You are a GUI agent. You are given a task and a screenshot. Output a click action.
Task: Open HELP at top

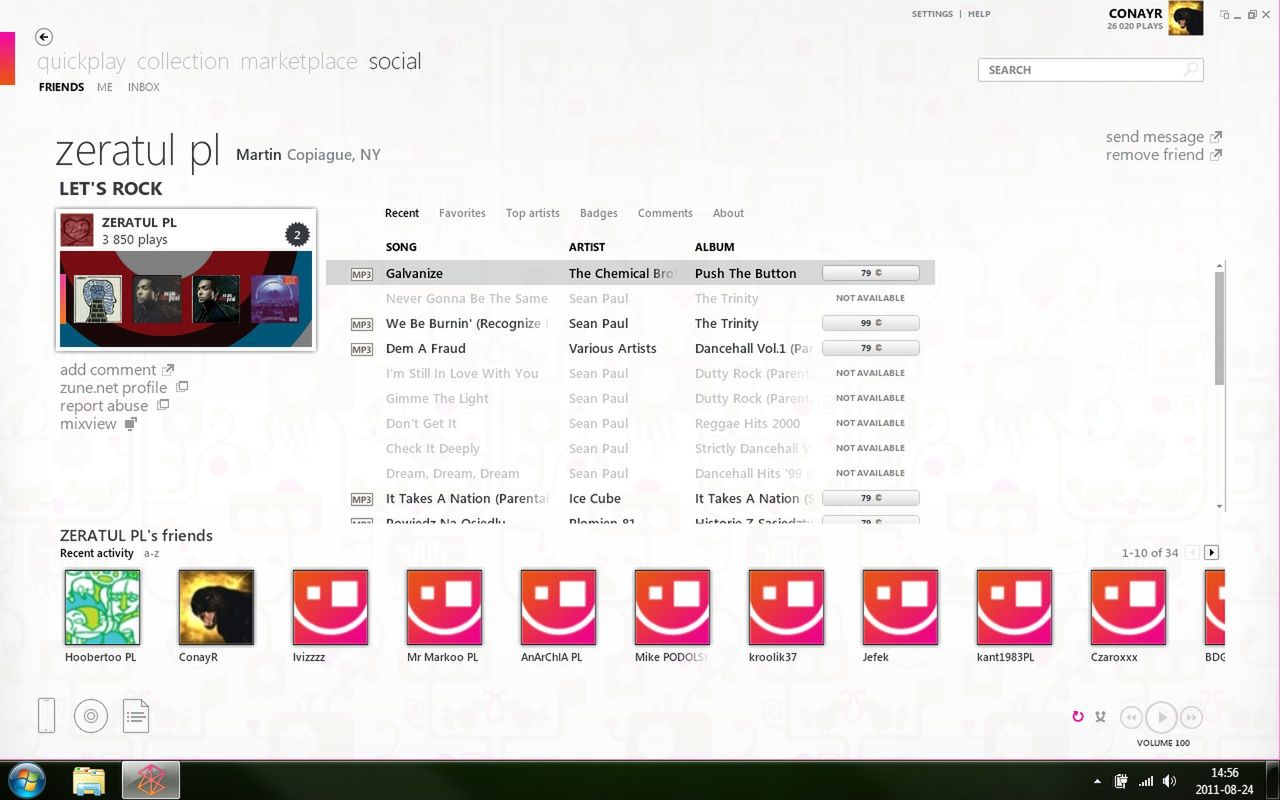[979, 14]
